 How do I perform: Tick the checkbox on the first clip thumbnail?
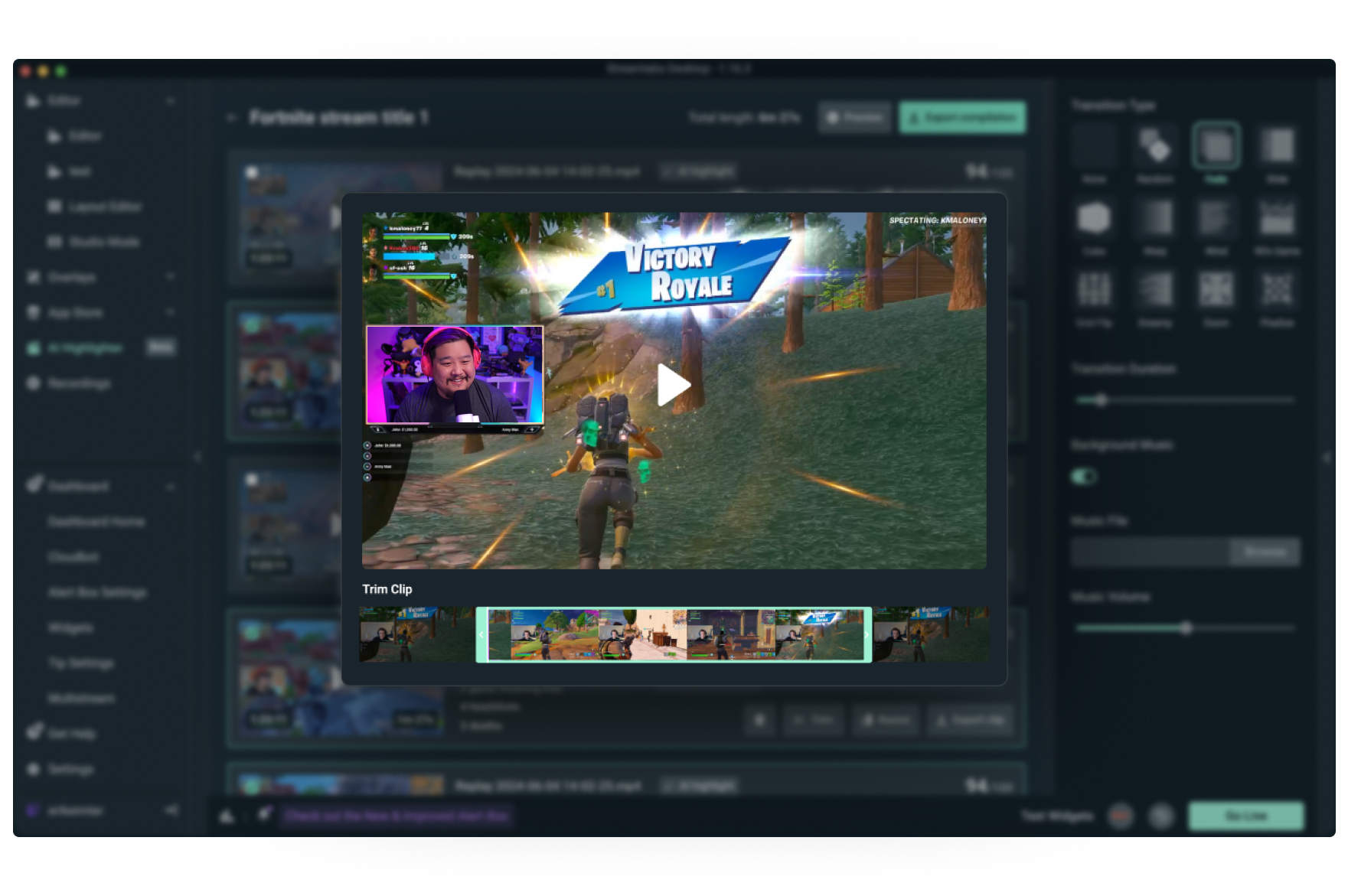(x=251, y=172)
